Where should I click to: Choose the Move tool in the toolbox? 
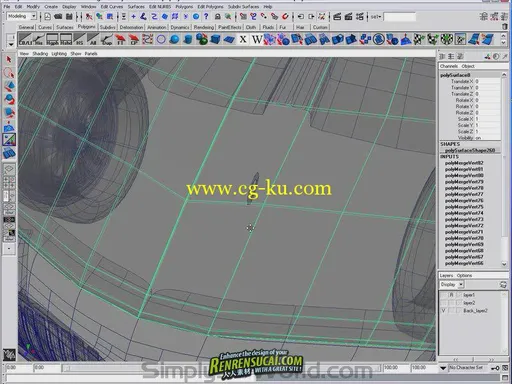pyautogui.click(x=9, y=86)
